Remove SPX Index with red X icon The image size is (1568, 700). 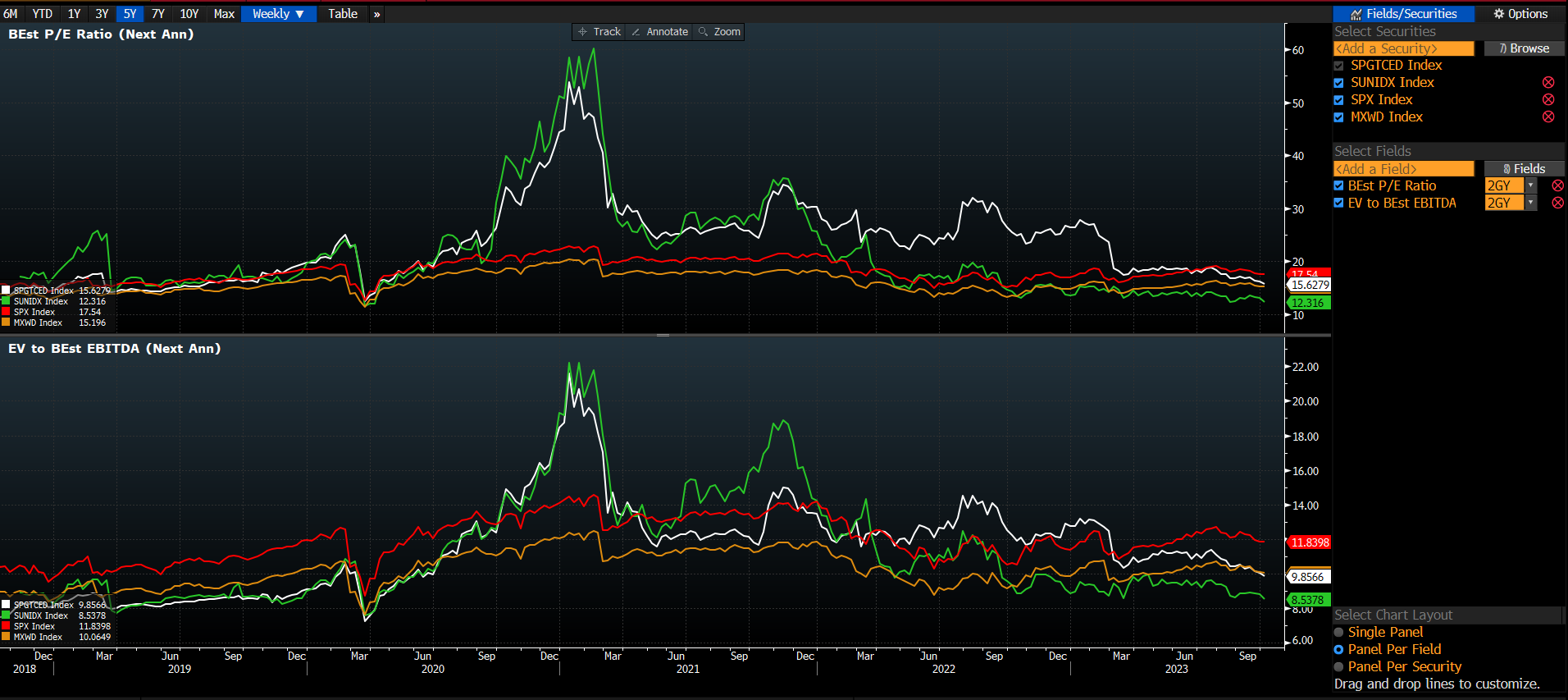[1548, 100]
